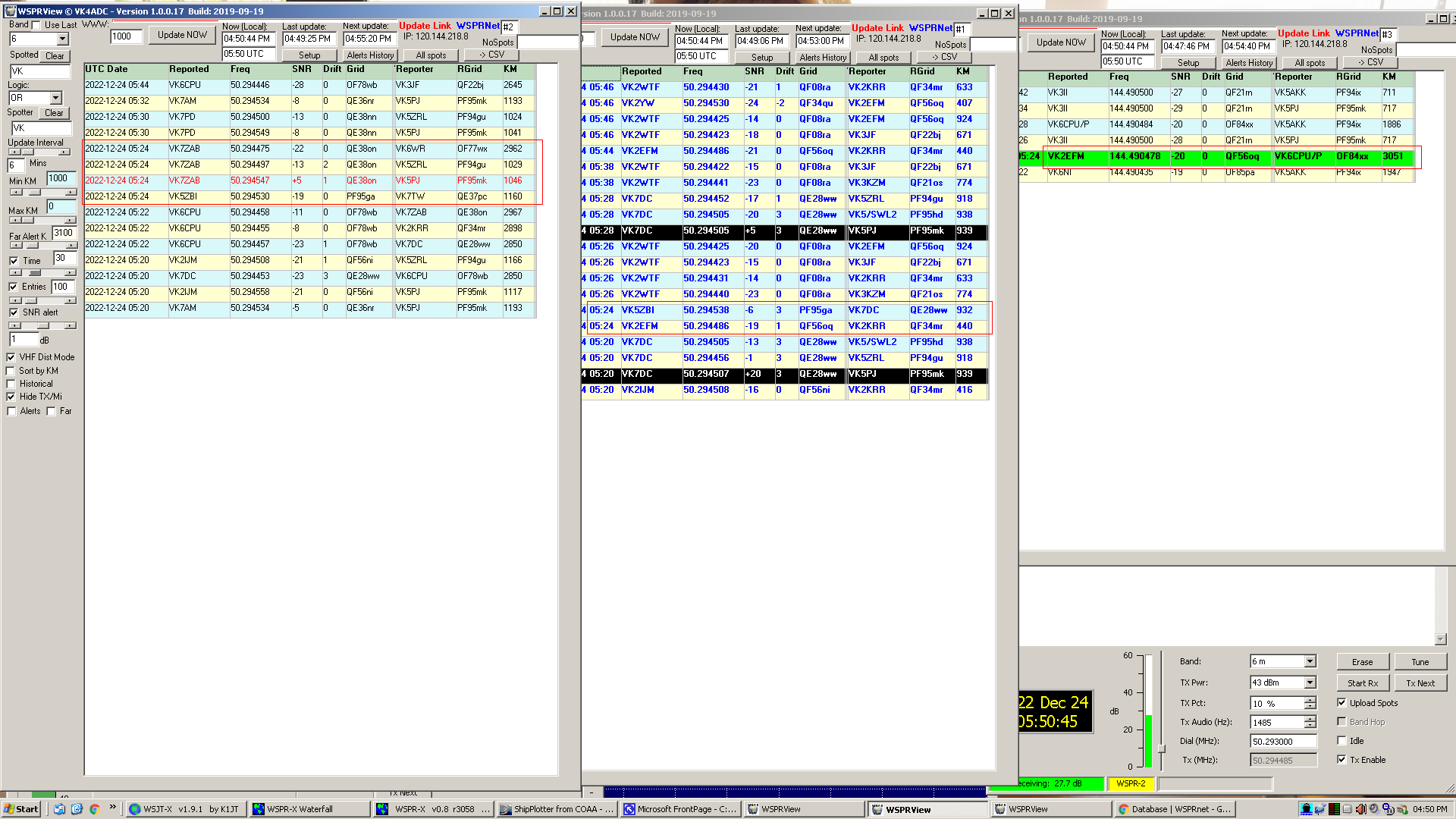Viewport: 1456px width, 819px height.
Task: Open the Logic OR dropdown
Action: [55, 98]
